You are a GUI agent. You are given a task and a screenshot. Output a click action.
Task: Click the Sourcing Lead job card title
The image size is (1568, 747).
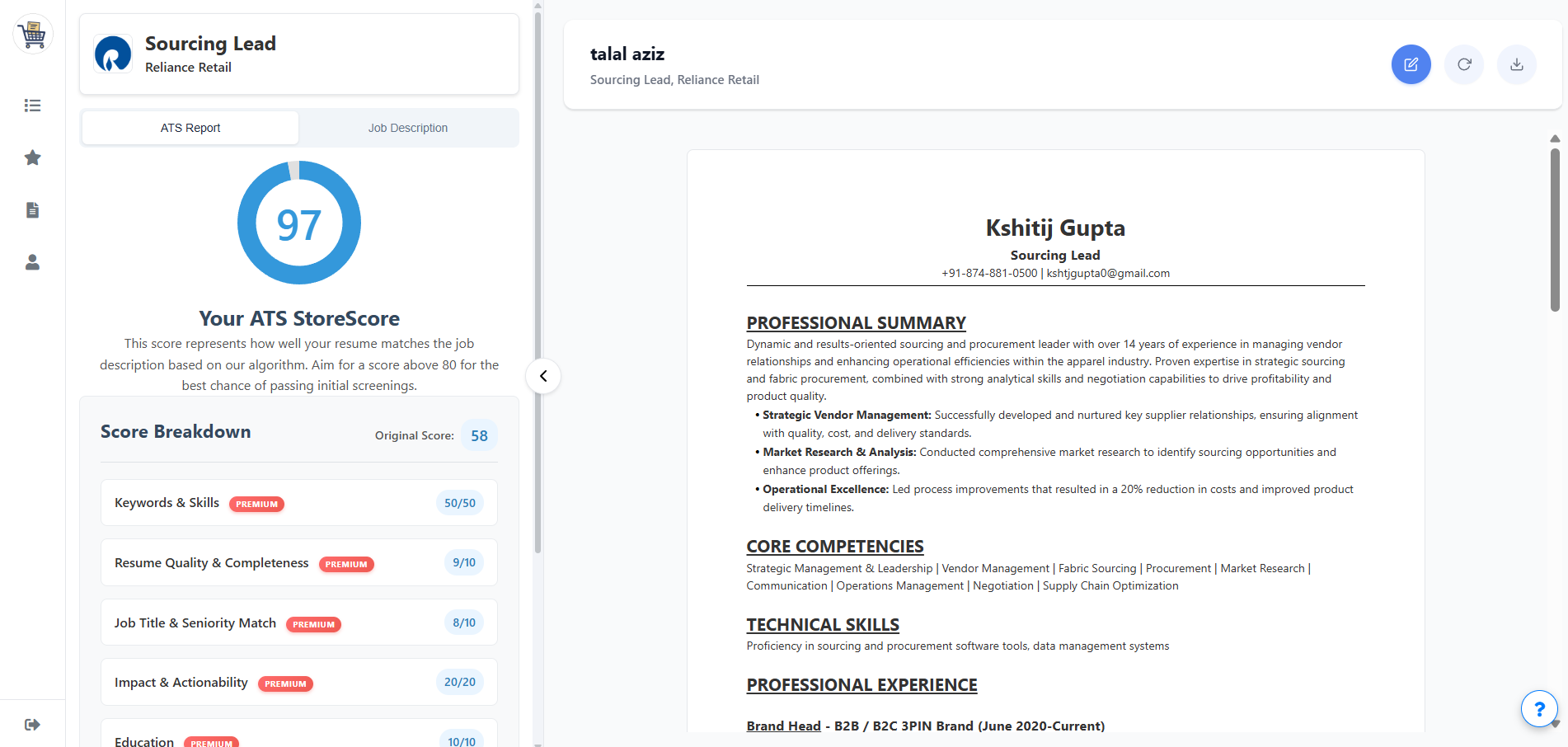(210, 44)
